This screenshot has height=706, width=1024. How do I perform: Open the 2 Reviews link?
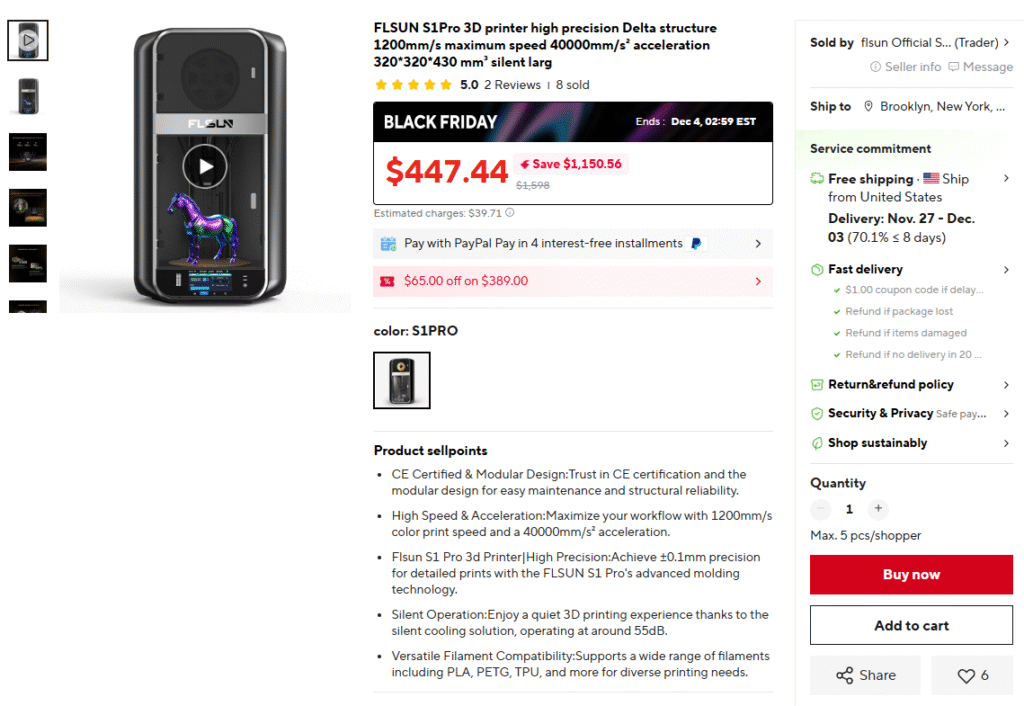[x=512, y=85]
